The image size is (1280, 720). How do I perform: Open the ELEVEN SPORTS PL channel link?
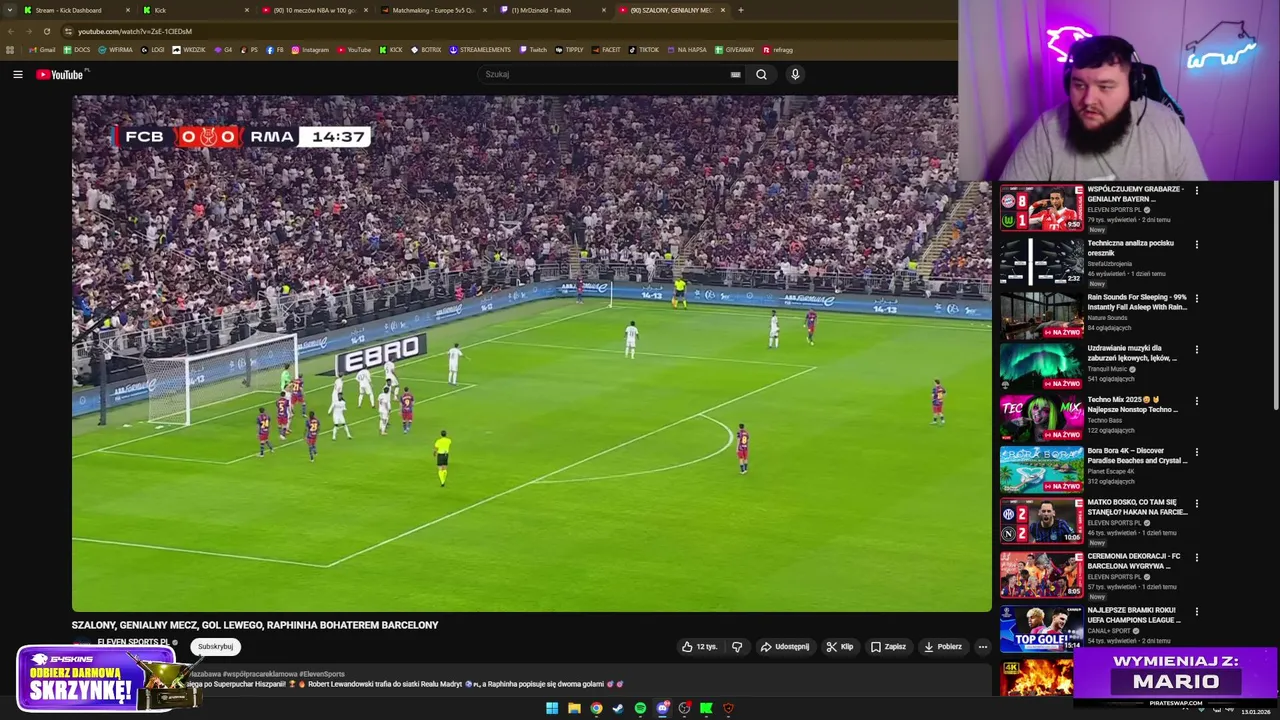coord(132,642)
